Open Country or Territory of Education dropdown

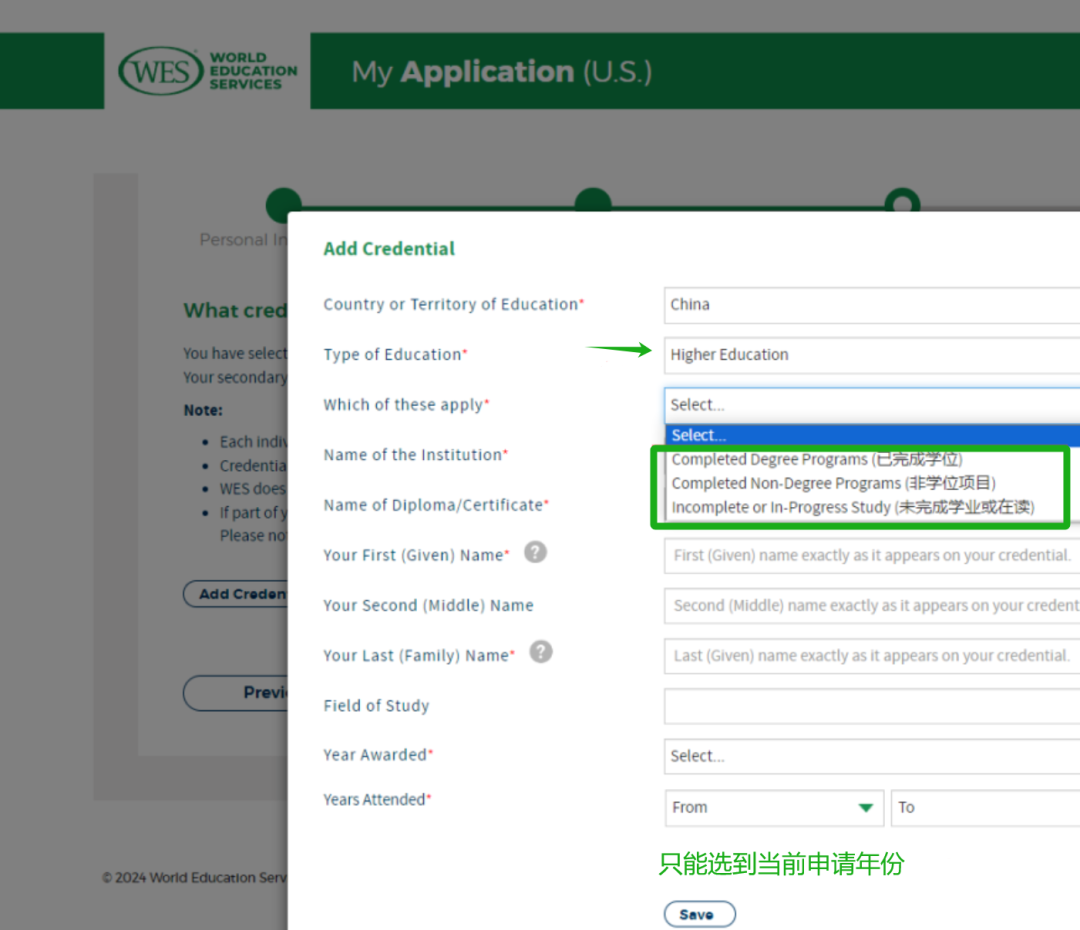pos(870,305)
